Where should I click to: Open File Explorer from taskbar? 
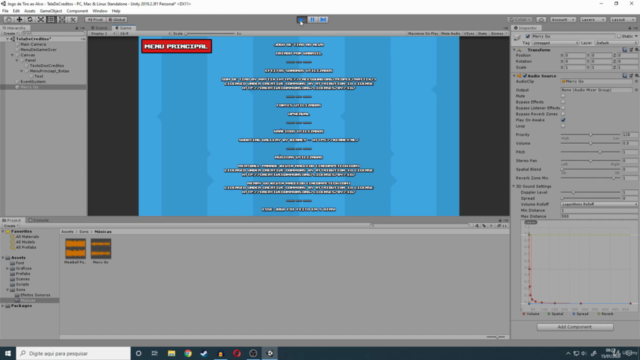pyautogui.click(x=171, y=353)
